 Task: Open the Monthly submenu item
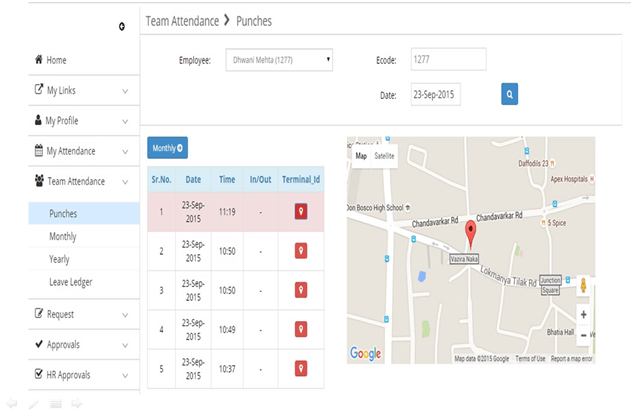[x=63, y=237]
